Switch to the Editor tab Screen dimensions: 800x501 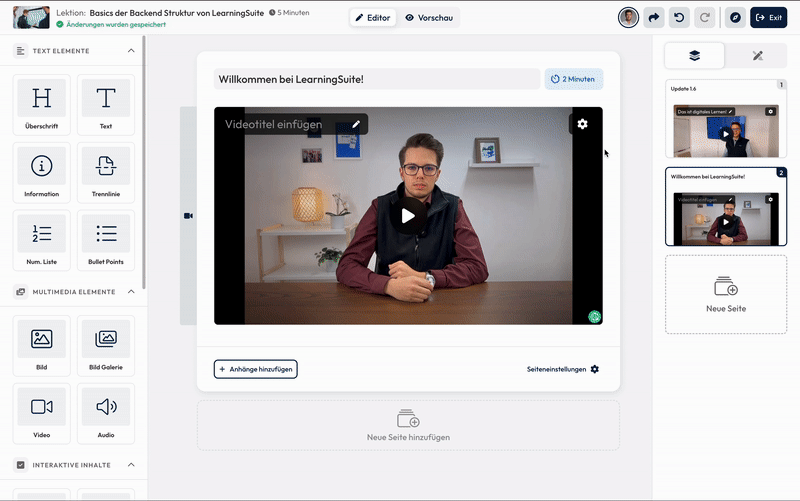[372, 17]
